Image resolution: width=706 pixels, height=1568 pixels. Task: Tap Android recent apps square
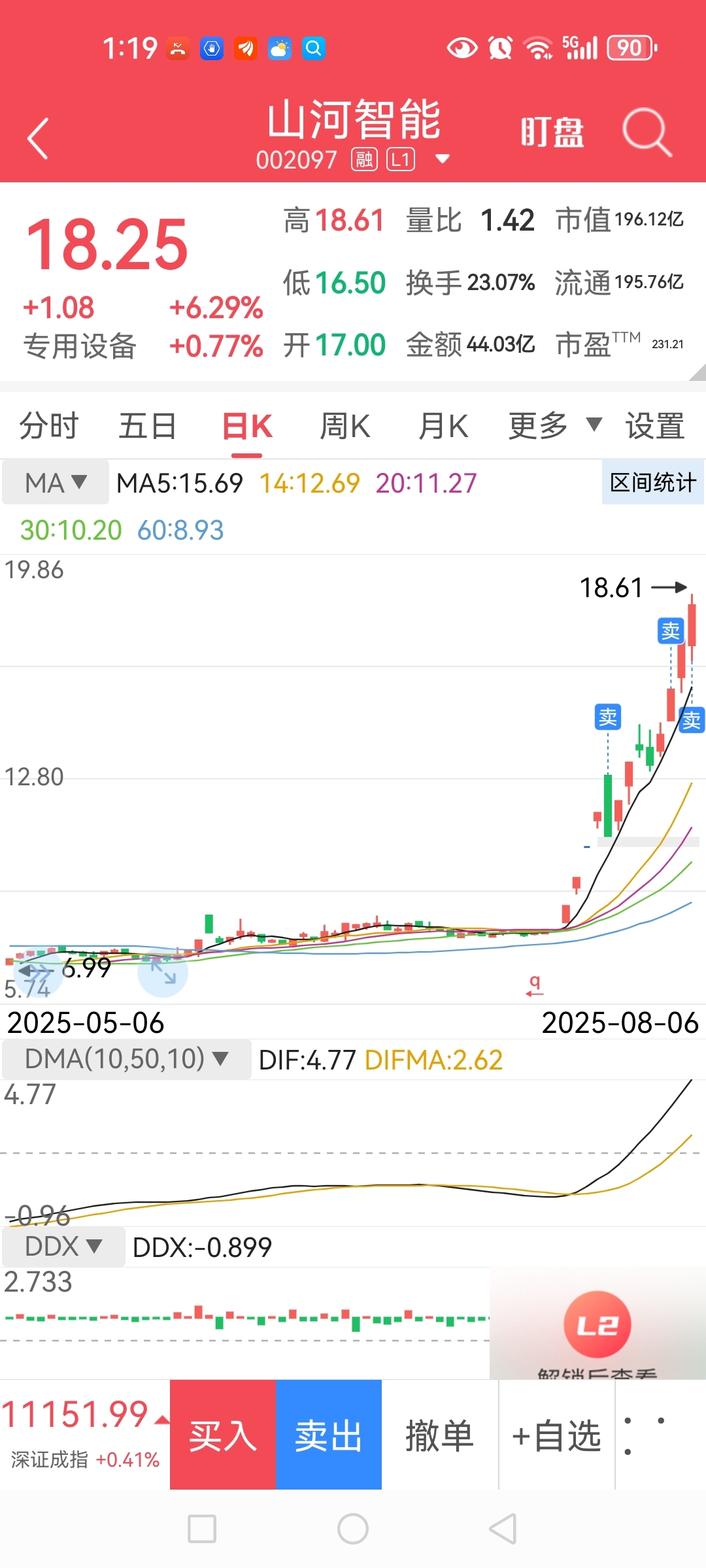[x=202, y=1529]
